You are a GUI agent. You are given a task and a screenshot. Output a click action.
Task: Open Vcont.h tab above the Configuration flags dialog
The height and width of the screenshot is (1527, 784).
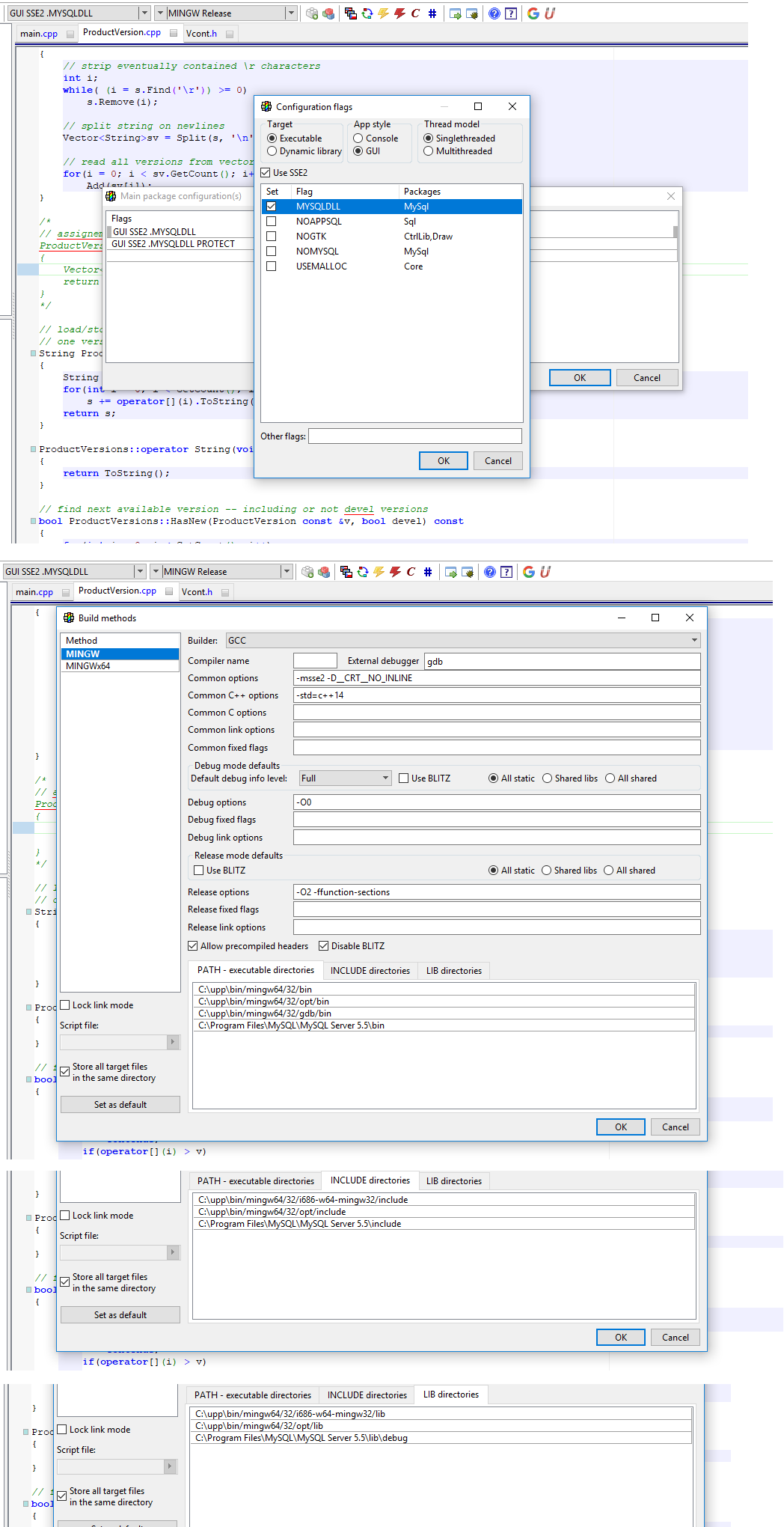[201, 34]
